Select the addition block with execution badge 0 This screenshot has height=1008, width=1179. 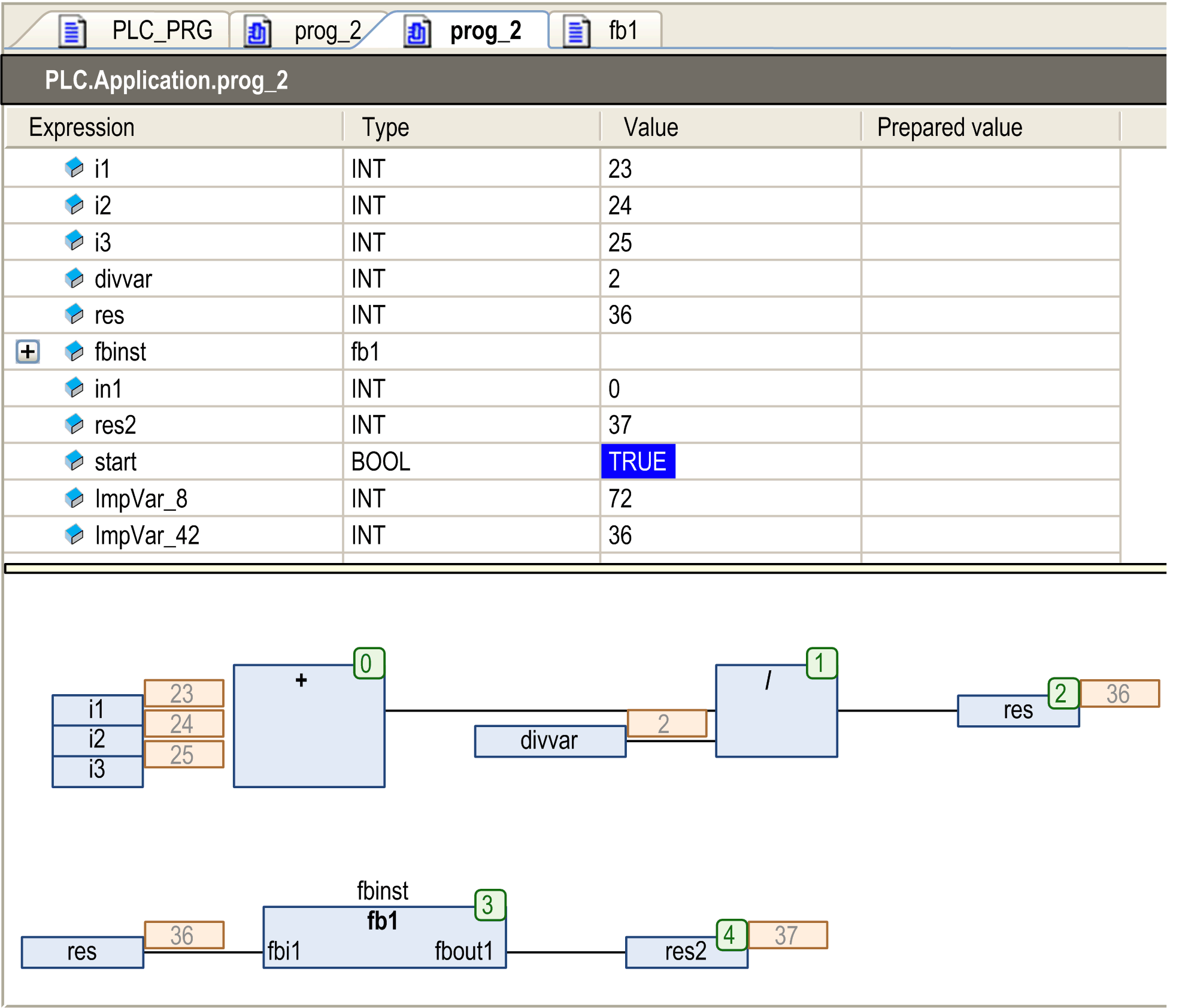[x=308, y=725]
